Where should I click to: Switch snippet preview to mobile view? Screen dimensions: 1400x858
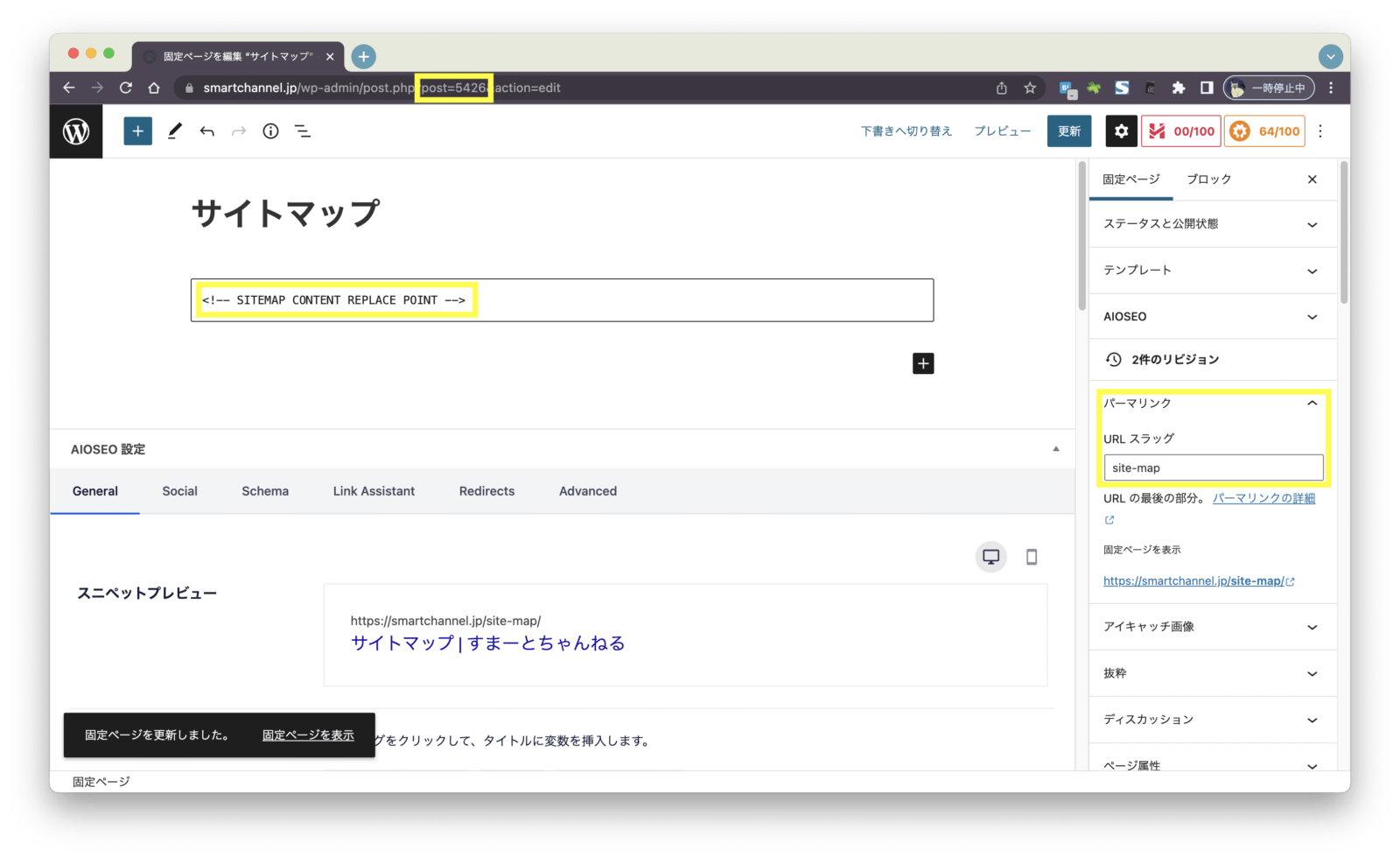click(x=1032, y=557)
